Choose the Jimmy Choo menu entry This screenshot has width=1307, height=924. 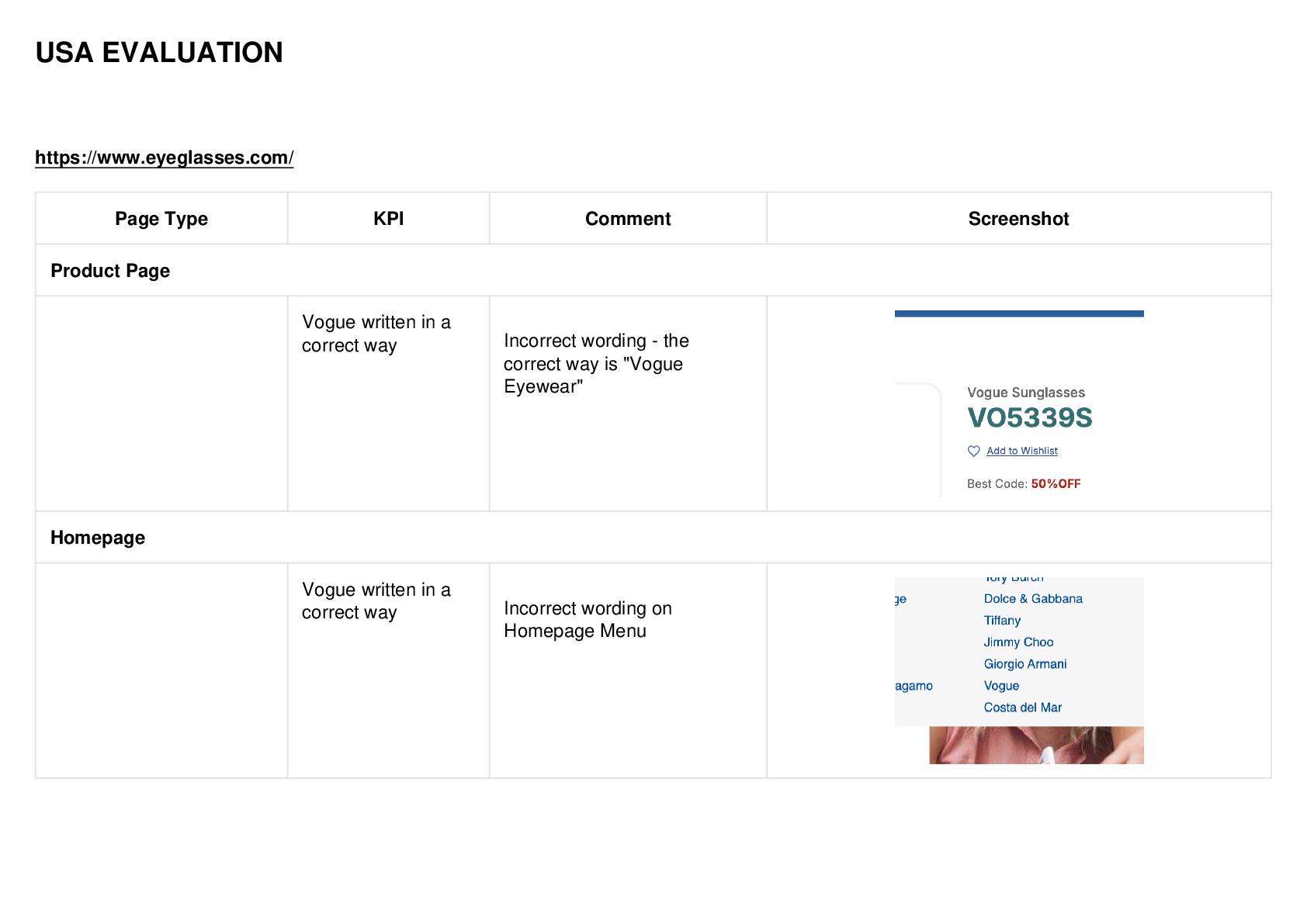(1018, 642)
